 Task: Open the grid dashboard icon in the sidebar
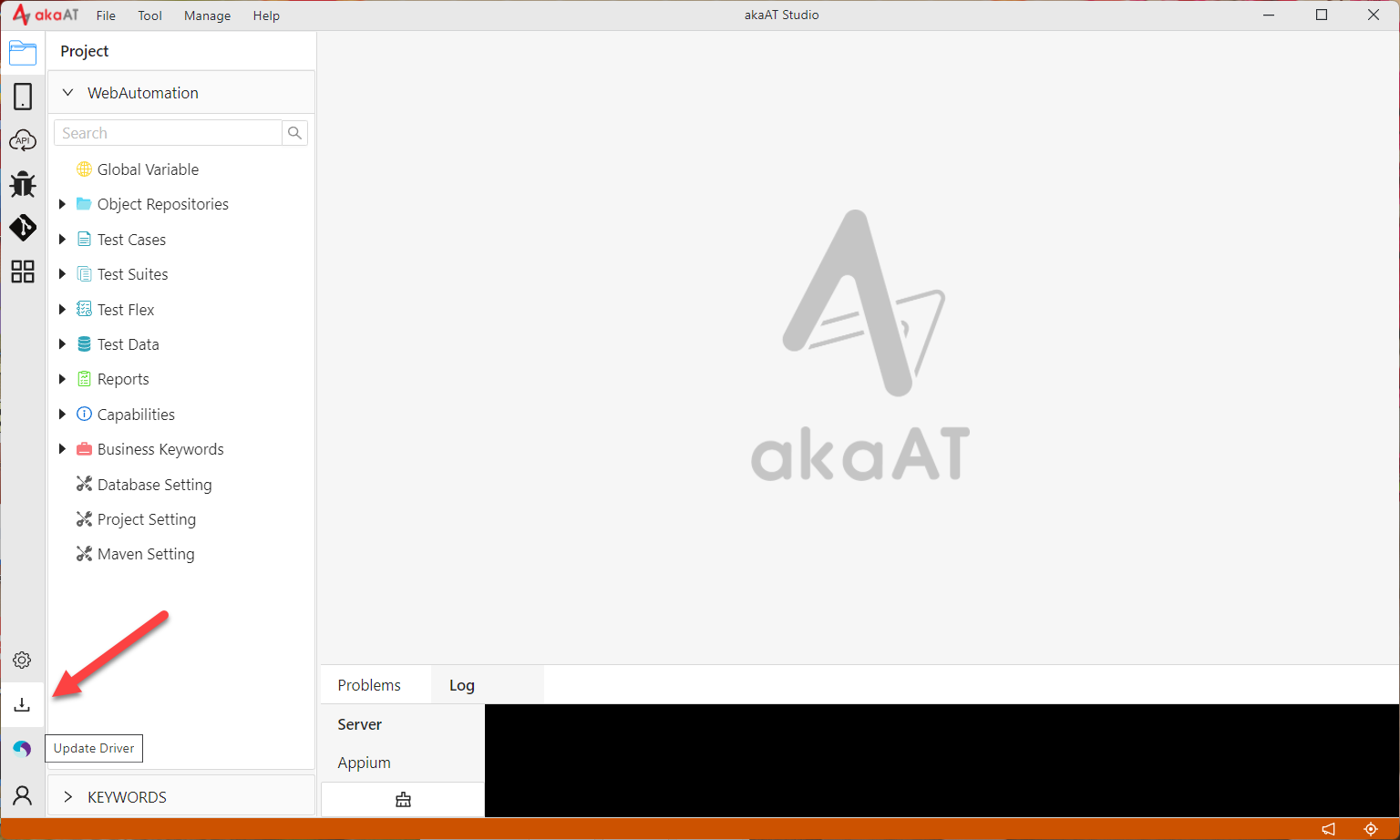click(x=23, y=271)
